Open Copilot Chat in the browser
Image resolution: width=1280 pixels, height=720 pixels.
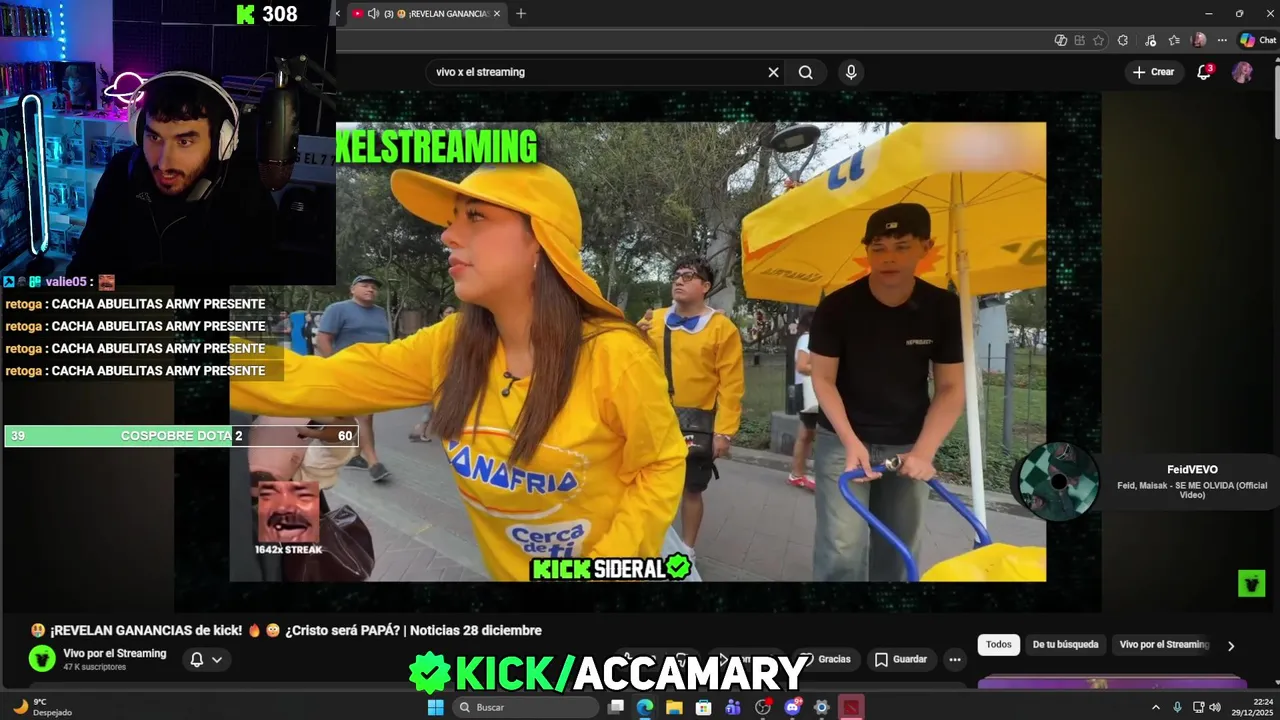(x=1258, y=40)
